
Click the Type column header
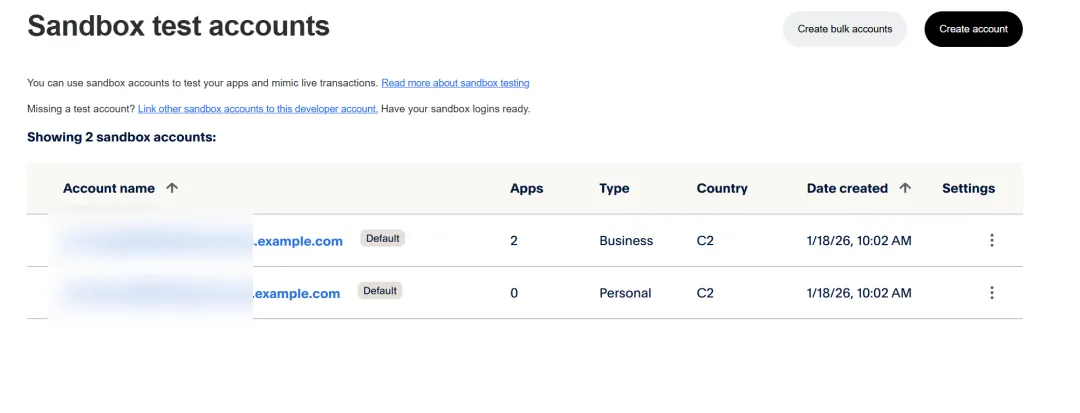(x=614, y=188)
